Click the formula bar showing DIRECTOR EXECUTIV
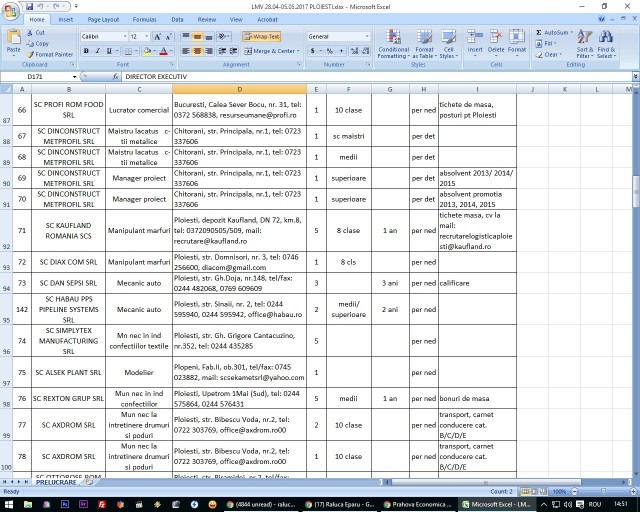Screen dimensions: 640x512 tap(376, 76)
